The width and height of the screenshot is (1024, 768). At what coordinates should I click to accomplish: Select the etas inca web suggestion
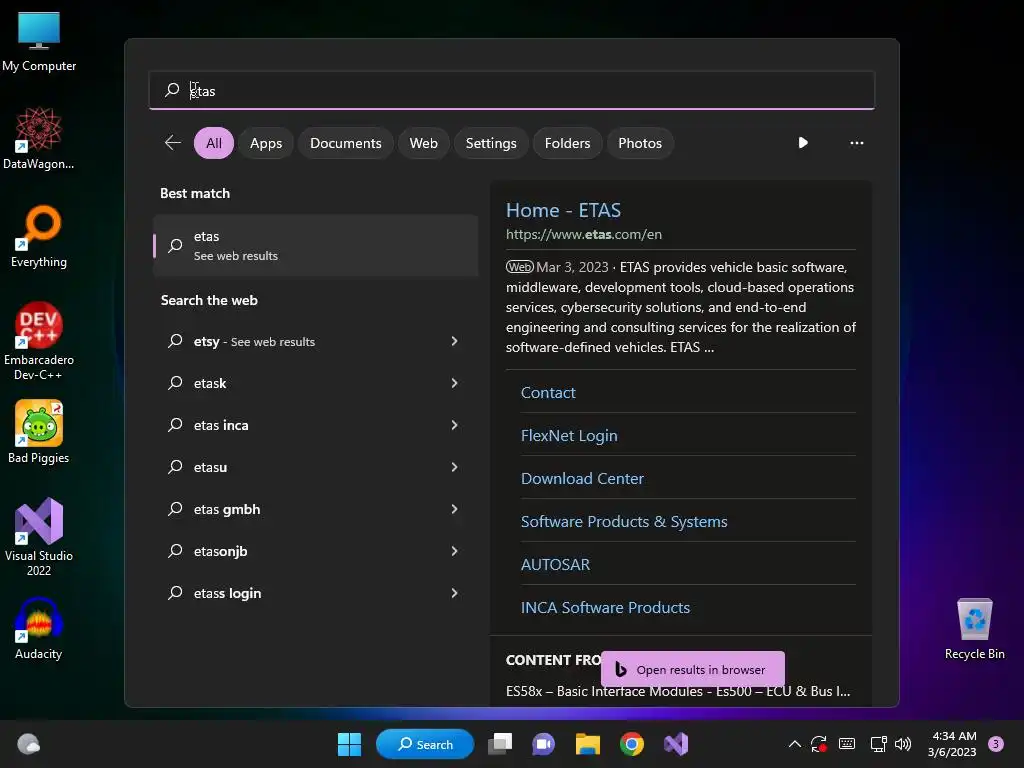pyautogui.click(x=221, y=425)
